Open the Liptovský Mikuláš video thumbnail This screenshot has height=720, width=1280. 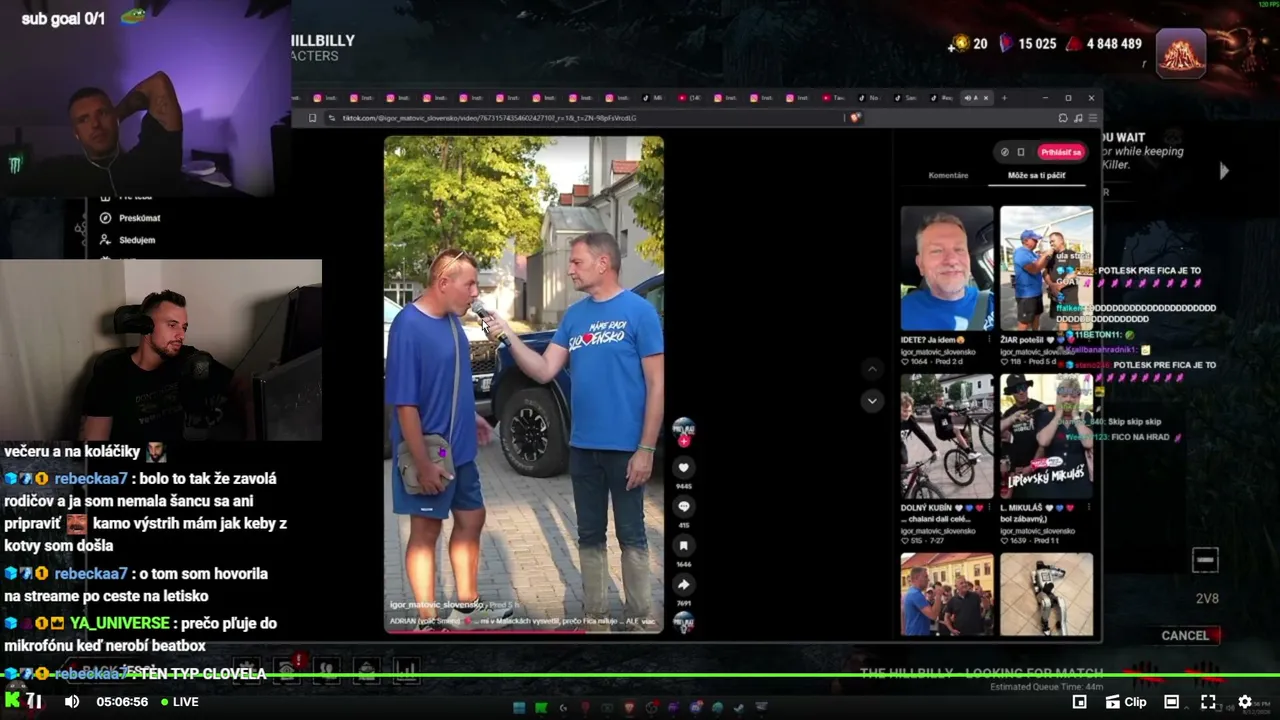[1046, 436]
